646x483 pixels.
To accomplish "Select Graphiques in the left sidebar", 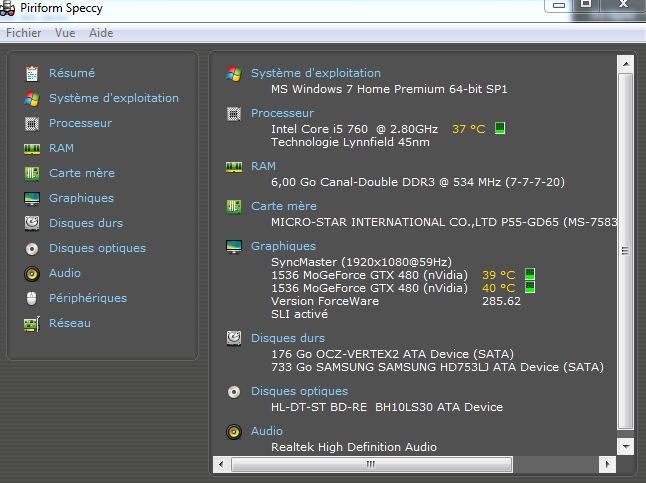I will click(81, 198).
